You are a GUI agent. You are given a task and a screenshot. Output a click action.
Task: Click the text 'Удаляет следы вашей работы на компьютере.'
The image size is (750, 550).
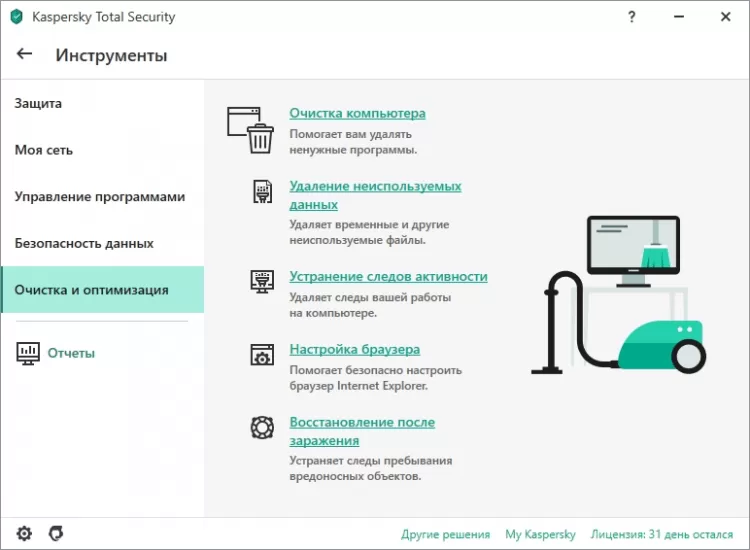pos(370,305)
